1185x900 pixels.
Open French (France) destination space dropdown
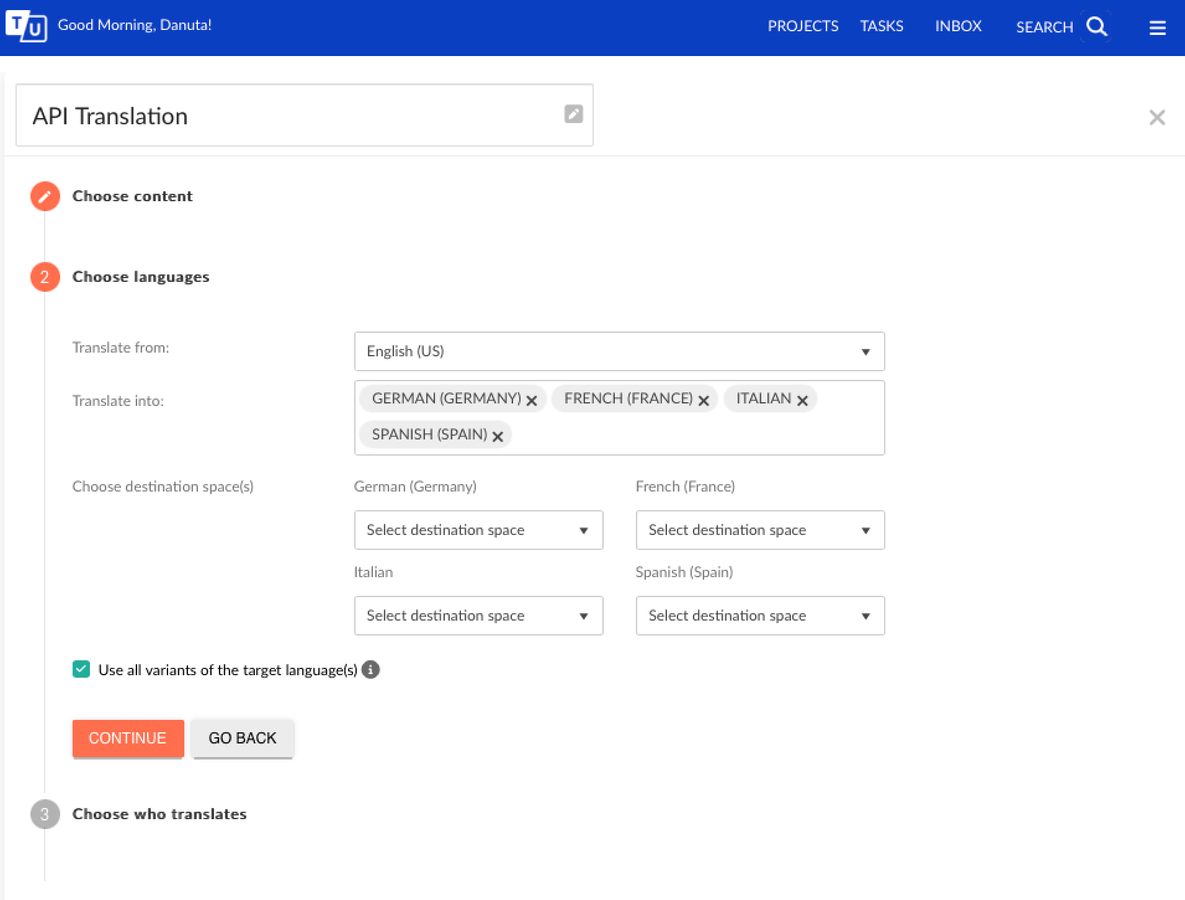(760, 530)
